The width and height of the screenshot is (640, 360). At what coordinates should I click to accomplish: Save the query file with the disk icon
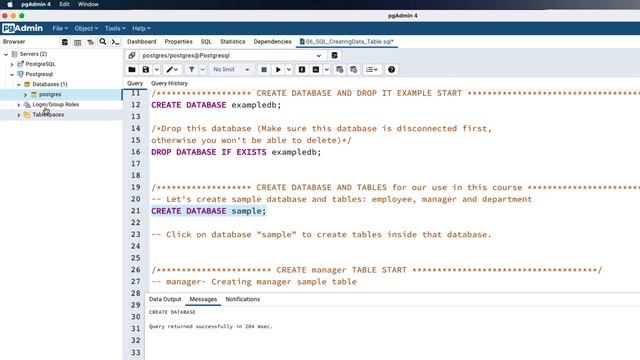(146, 70)
